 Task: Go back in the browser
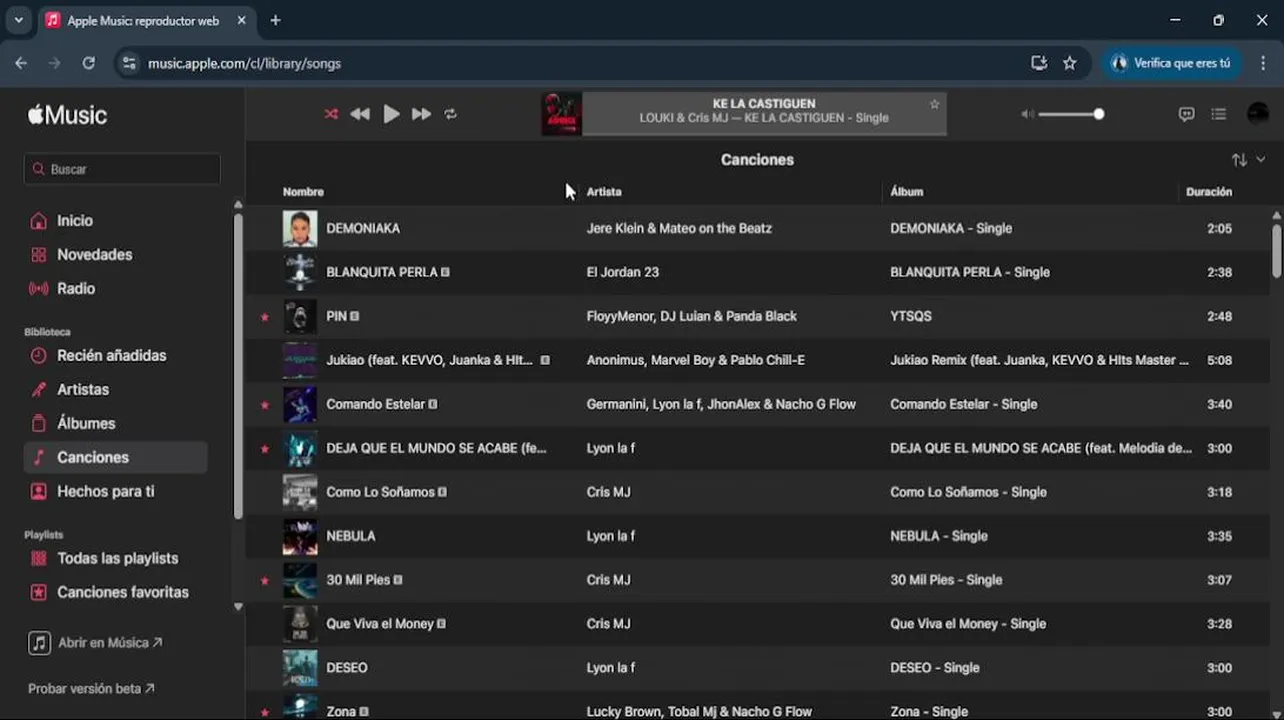click(x=21, y=63)
